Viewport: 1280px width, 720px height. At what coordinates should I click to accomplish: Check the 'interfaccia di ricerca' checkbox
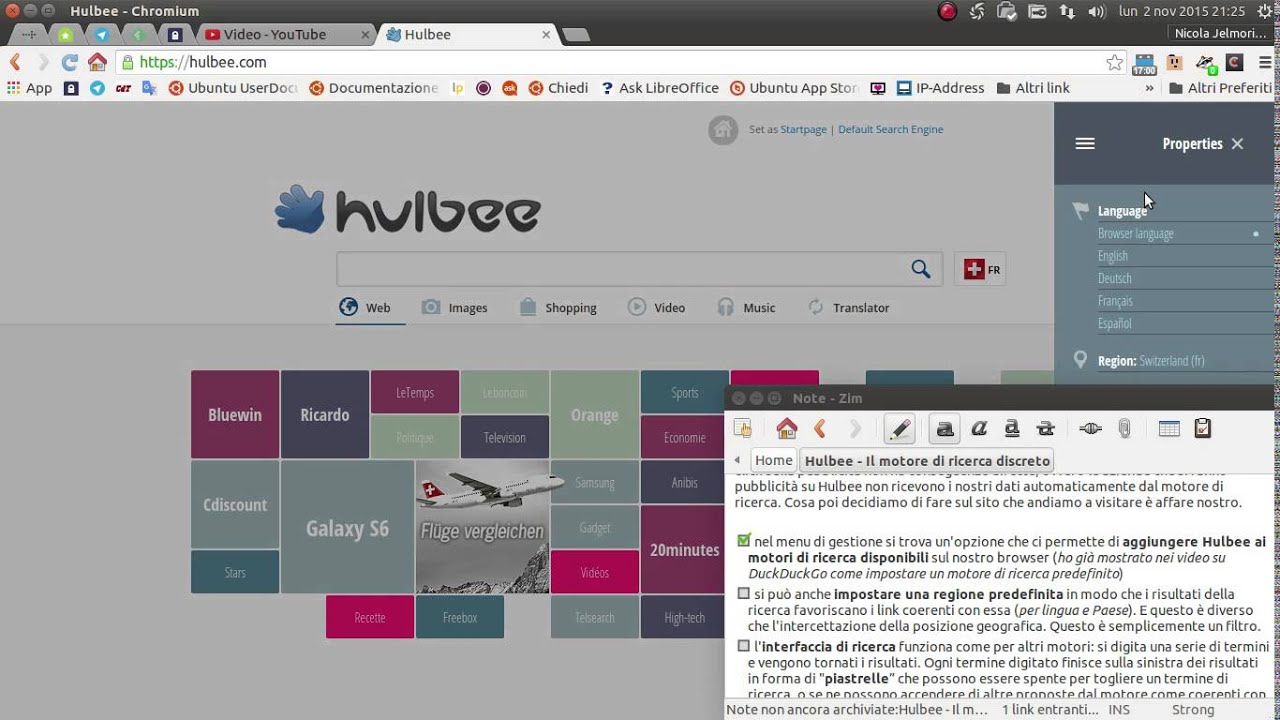coord(743,646)
